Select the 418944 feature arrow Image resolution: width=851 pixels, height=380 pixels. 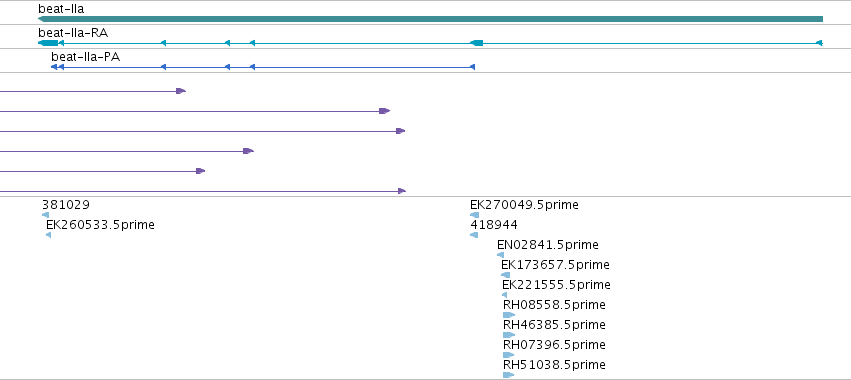474,235
